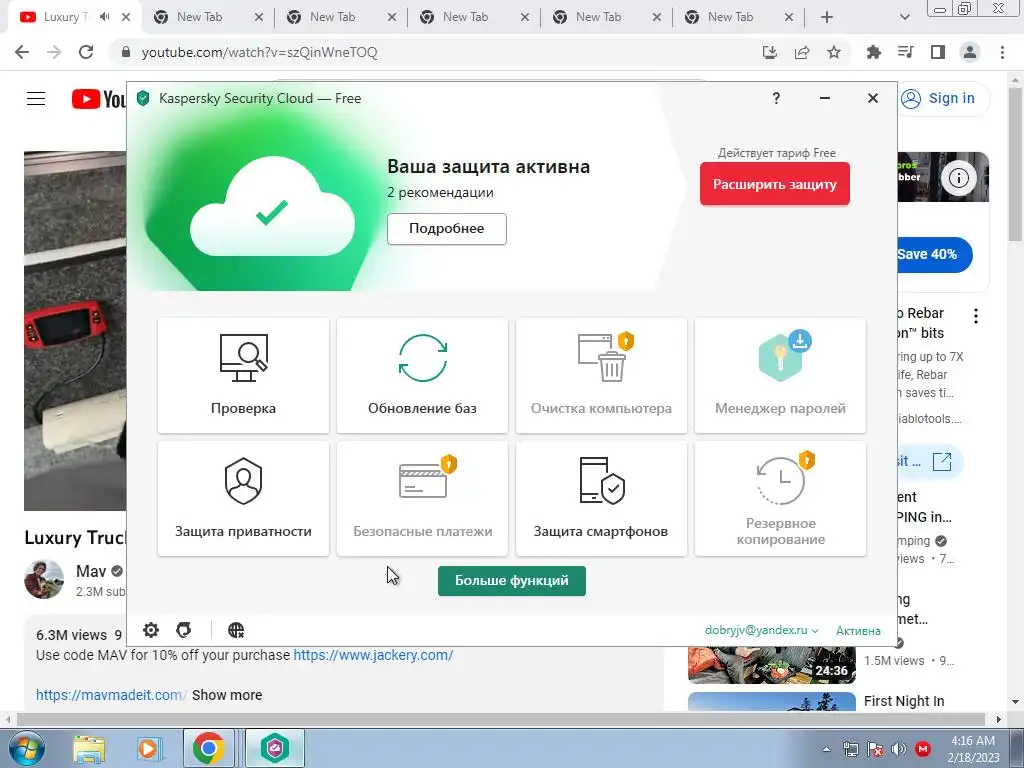The height and width of the screenshot is (768, 1024).
Task: Open Windows Start button
Action: [26, 748]
